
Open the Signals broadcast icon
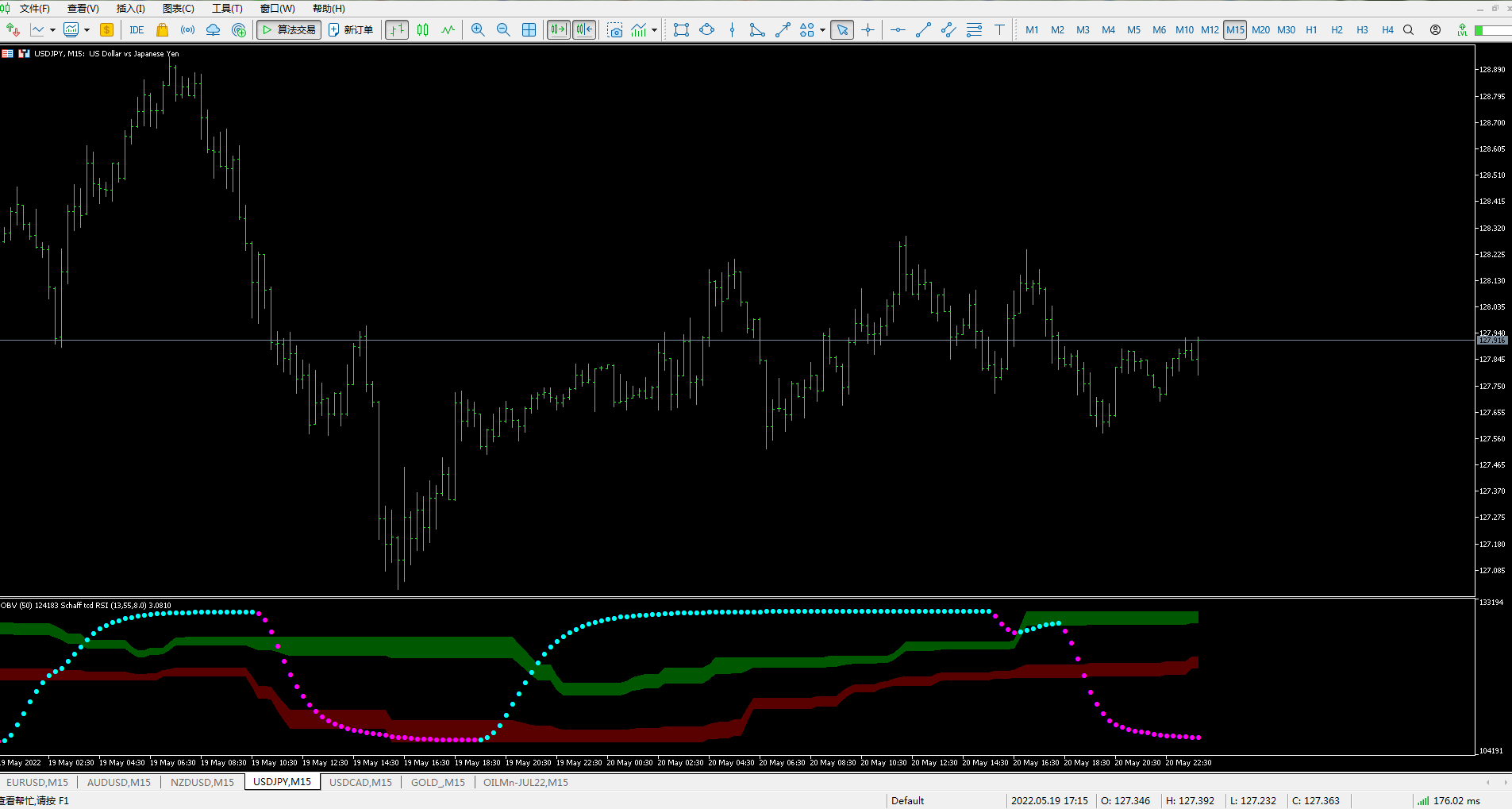[x=187, y=30]
